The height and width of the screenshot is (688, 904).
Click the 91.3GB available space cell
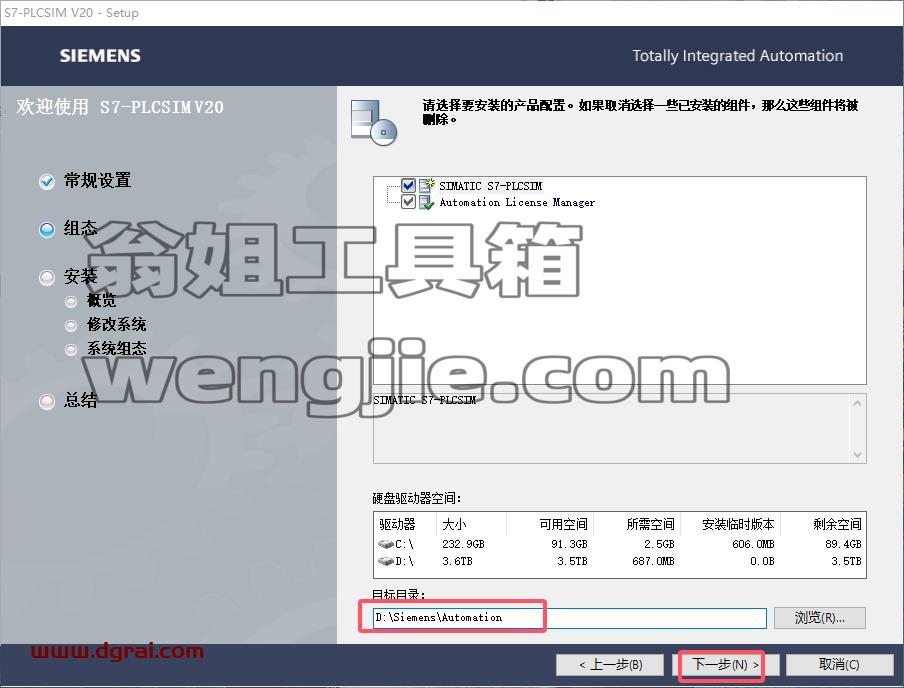[x=569, y=544]
